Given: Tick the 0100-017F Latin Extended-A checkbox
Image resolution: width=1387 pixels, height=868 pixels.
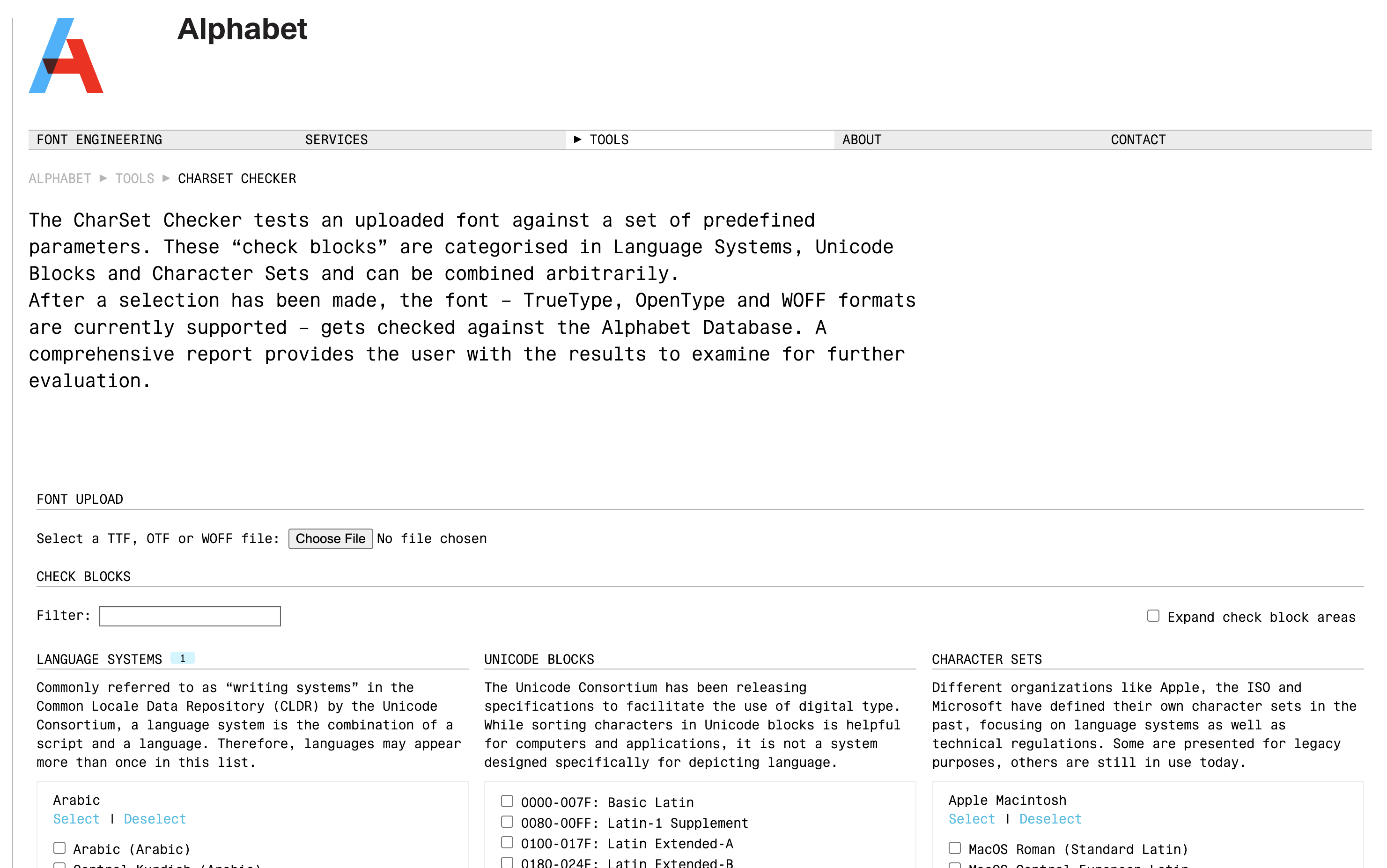Looking at the screenshot, I should (507, 842).
